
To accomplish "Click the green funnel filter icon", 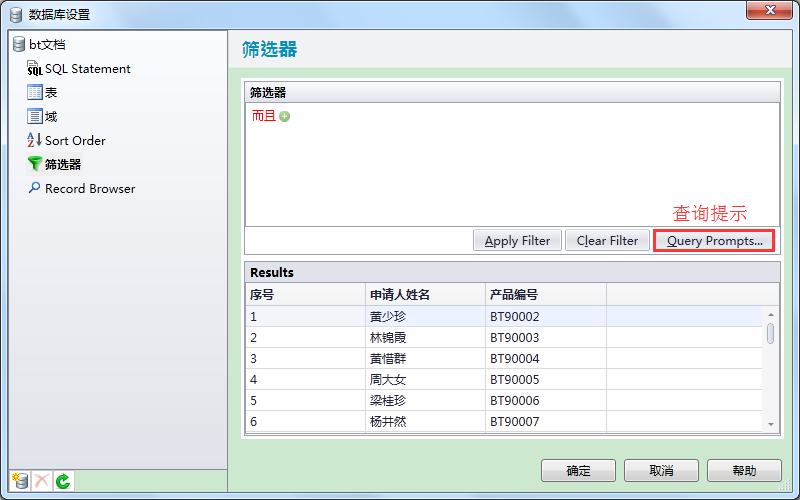I will click(x=35, y=164).
